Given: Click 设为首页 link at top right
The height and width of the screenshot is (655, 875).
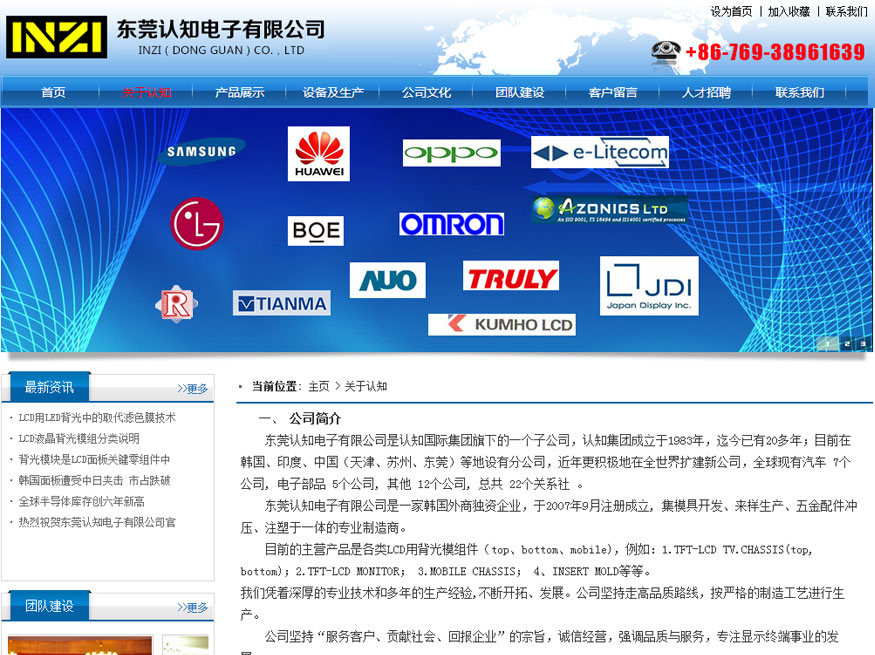Looking at the screenshot, I should coord(731,11).
